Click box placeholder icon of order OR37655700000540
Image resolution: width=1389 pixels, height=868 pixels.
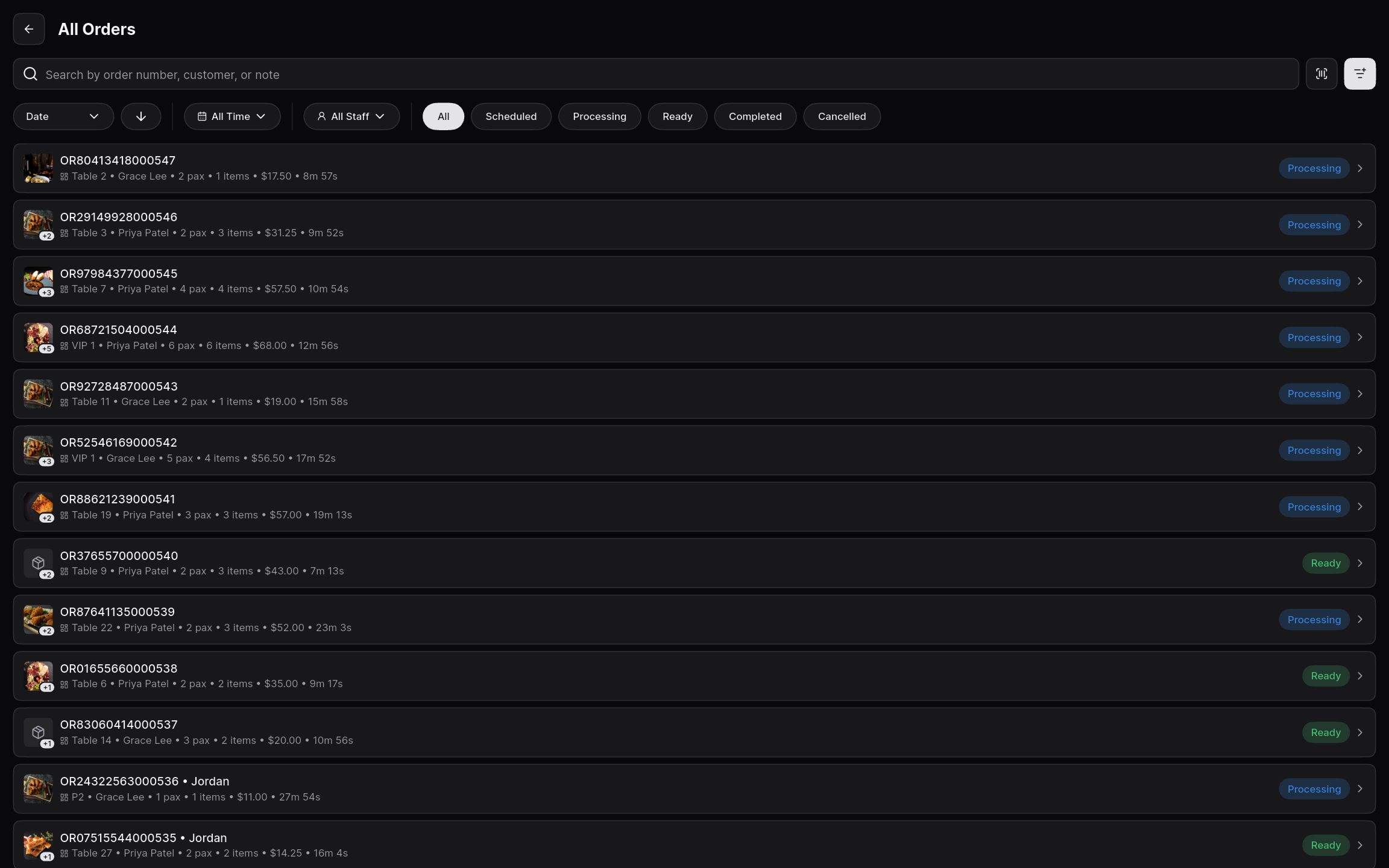point(38,563)
